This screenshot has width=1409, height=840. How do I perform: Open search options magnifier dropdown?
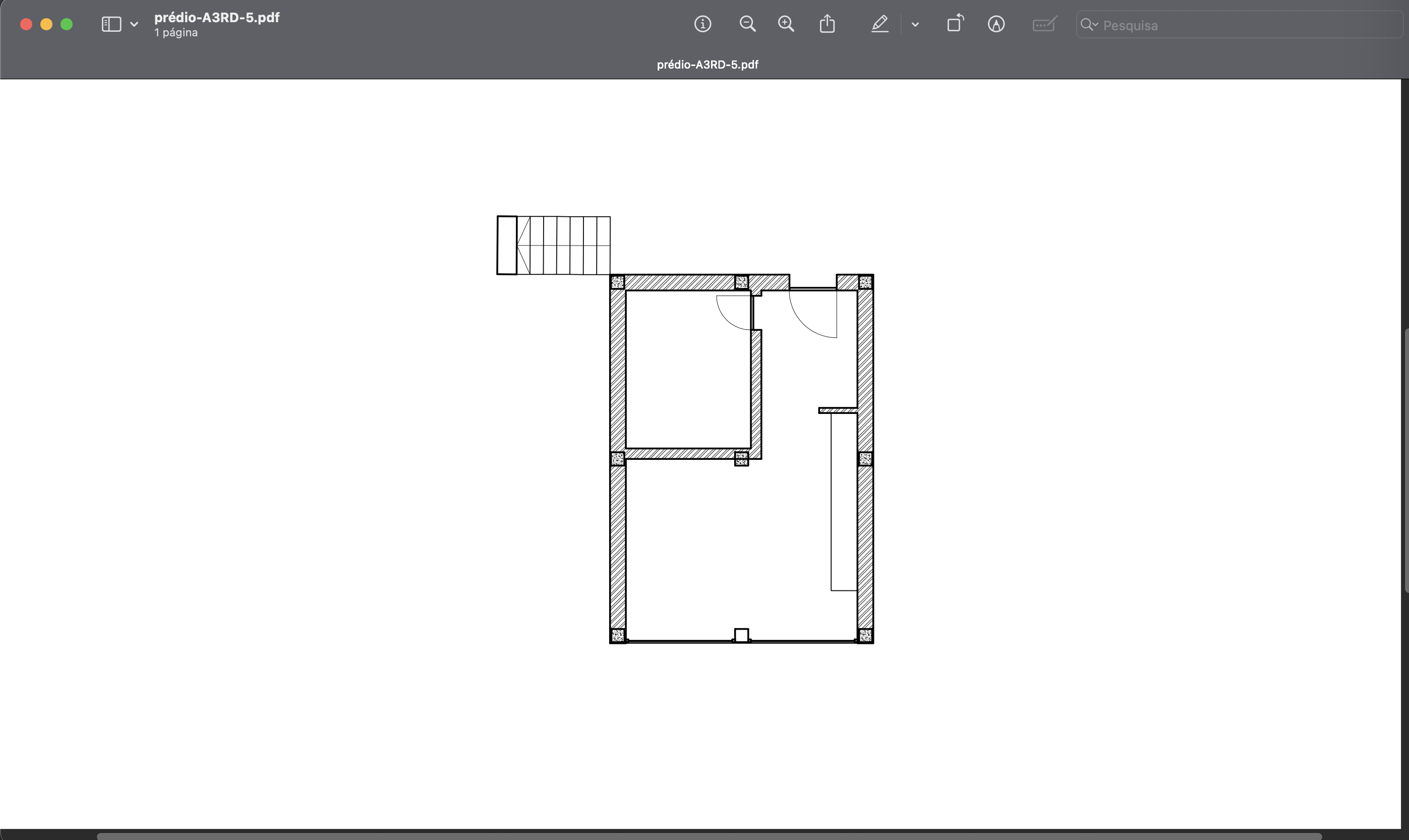tap(1089, 25)
